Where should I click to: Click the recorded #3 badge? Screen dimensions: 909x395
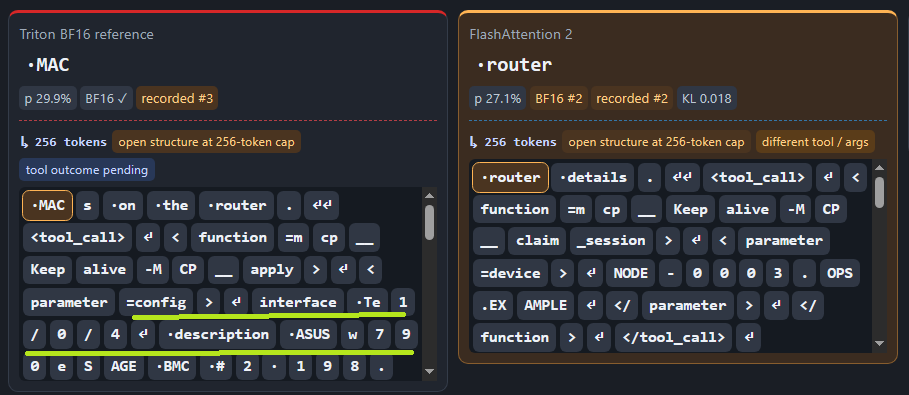coord(177,98)
